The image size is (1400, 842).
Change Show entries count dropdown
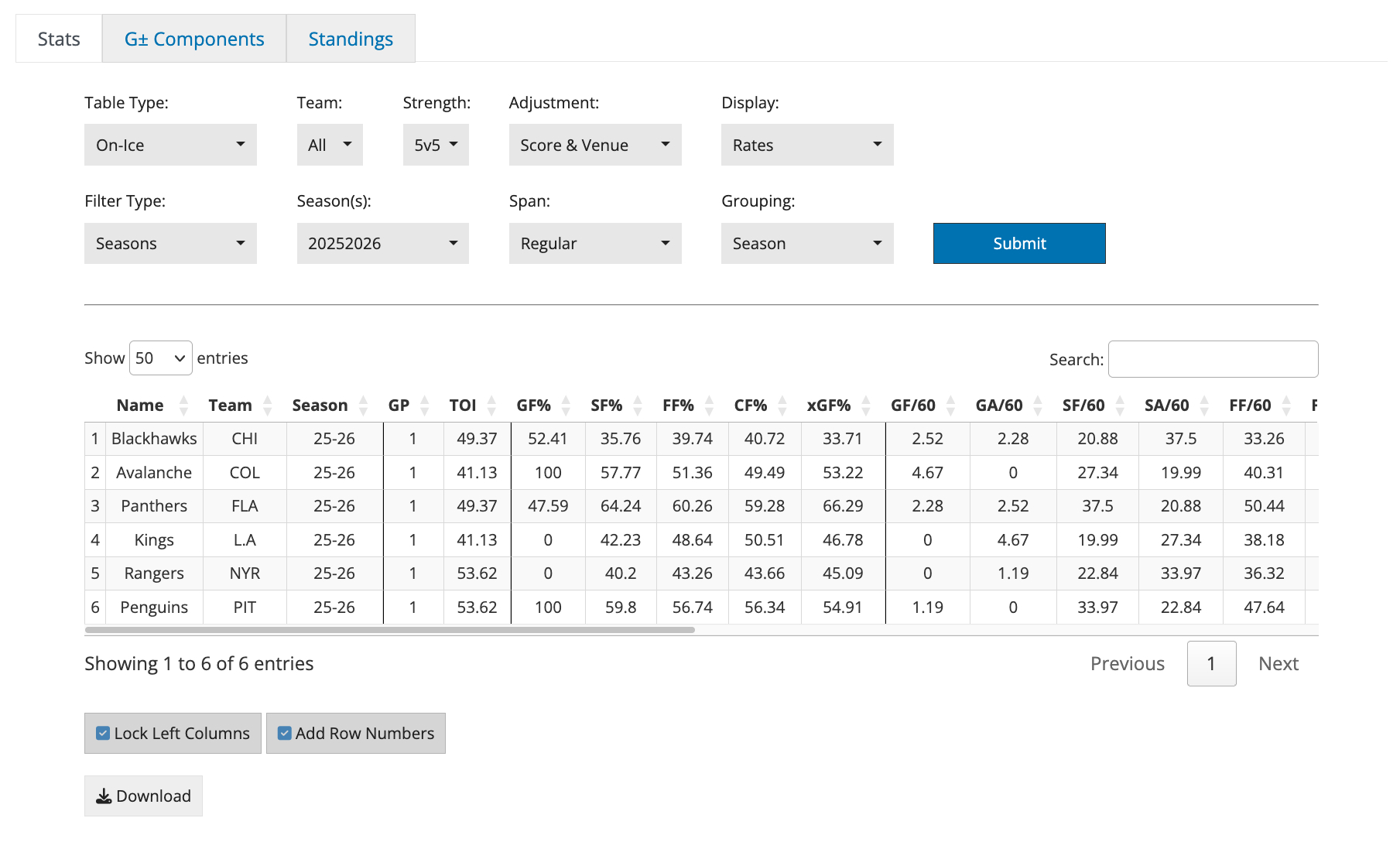pos(160,358)
